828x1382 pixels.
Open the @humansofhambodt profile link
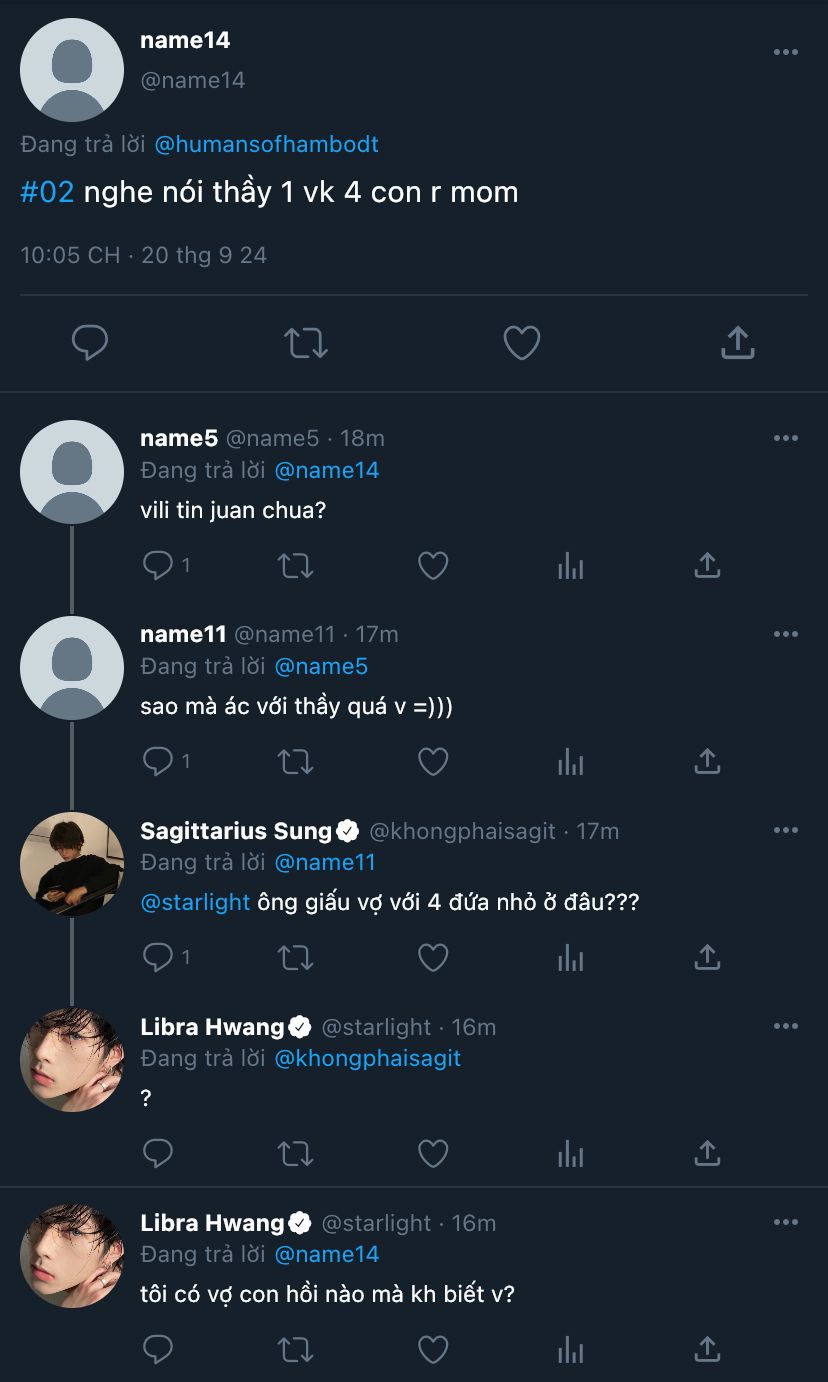266,144
